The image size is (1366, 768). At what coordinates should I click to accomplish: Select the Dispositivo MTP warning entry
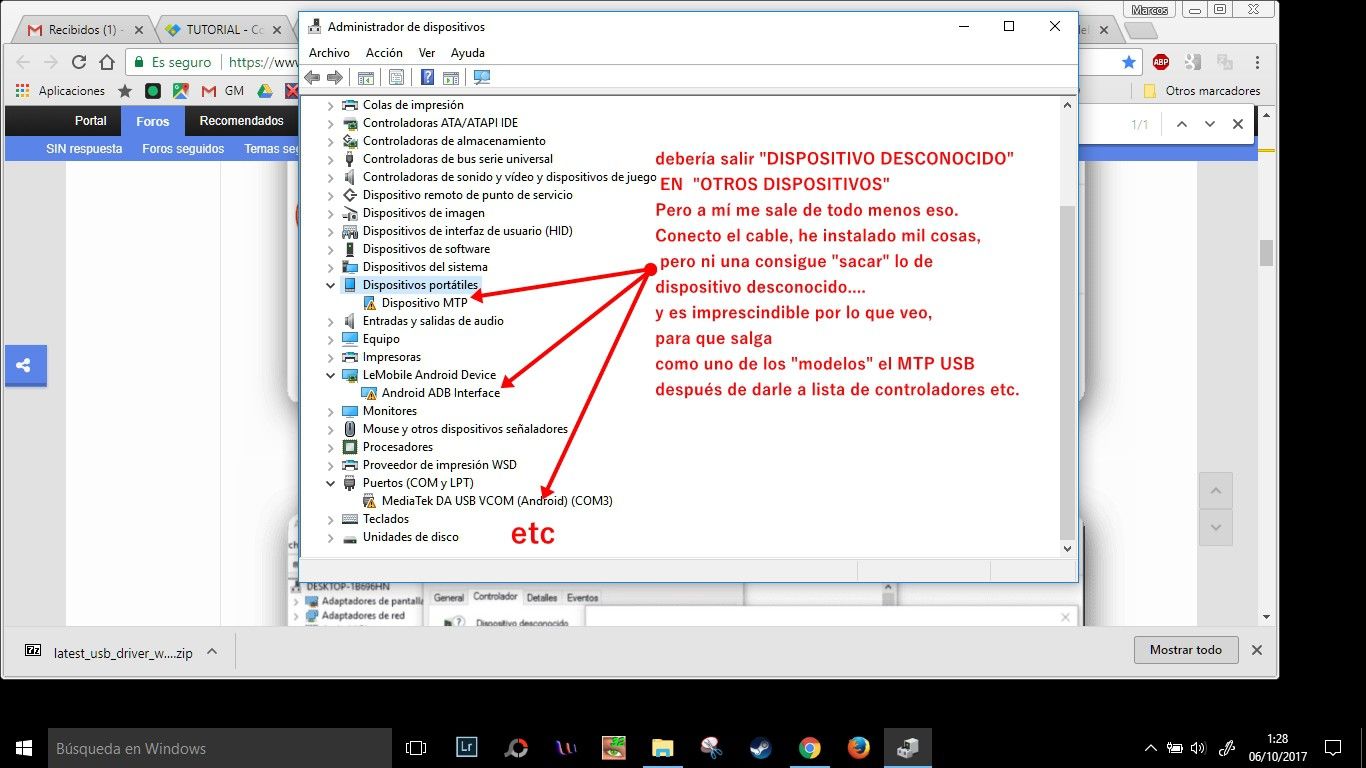click(x=424, y=303)
